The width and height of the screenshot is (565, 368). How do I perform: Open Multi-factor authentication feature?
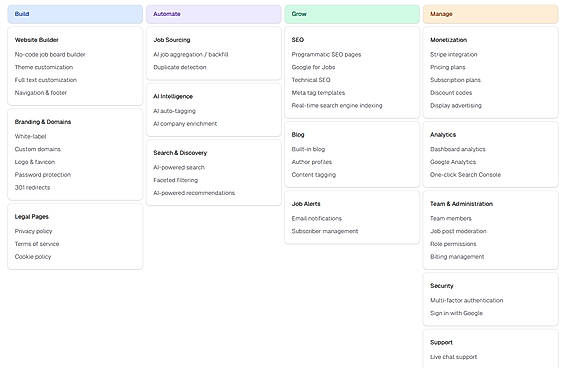pyautogui.click(x=467, y=300)
